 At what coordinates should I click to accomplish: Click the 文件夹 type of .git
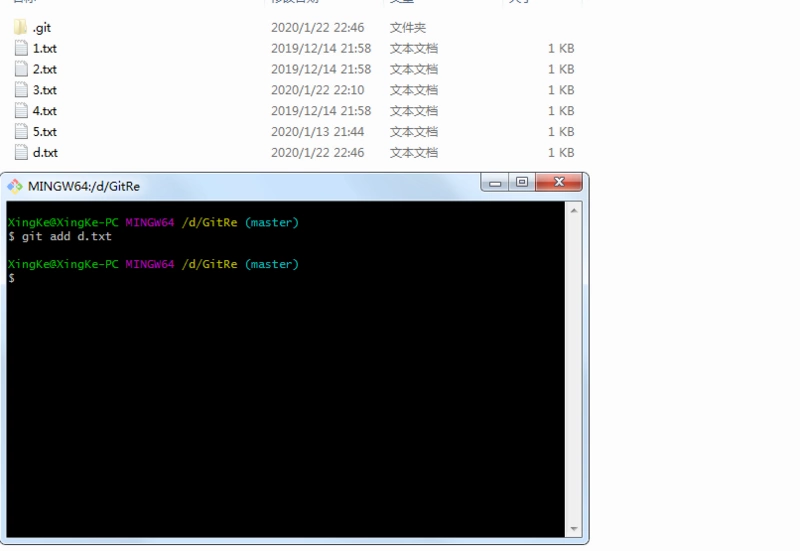pyautogui.click(x=408, y=28)
